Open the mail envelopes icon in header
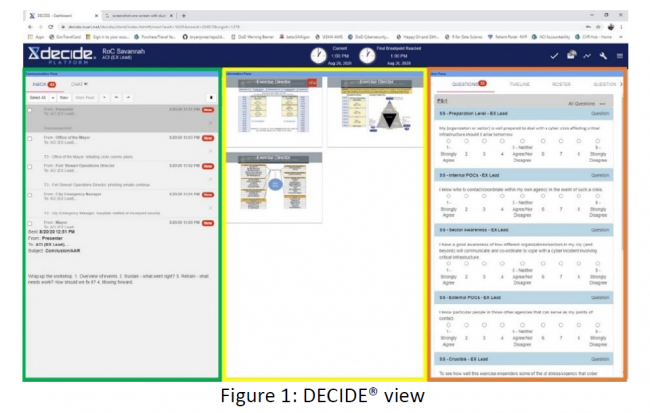Image resolution: width=650 pixels, height=413 pixels. click(571, 55)
